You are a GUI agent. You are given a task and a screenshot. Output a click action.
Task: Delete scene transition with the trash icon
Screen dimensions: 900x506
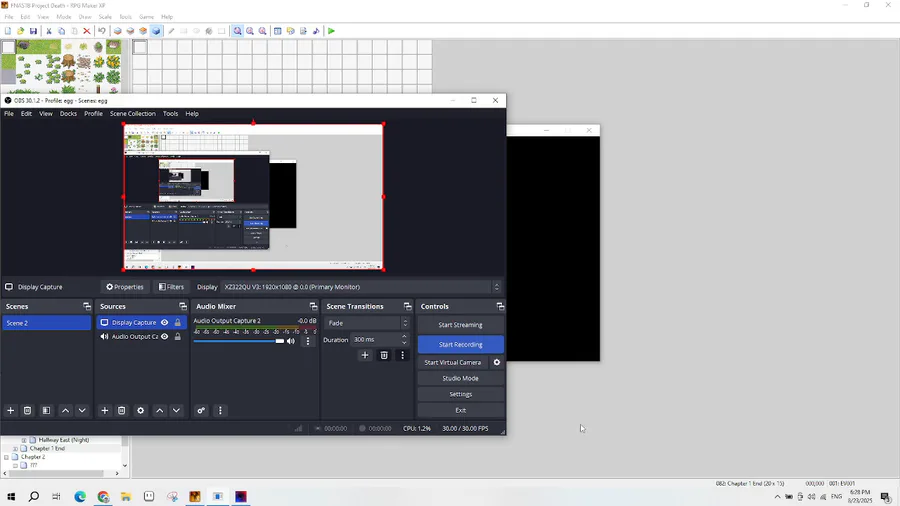(x=384, y=355)
